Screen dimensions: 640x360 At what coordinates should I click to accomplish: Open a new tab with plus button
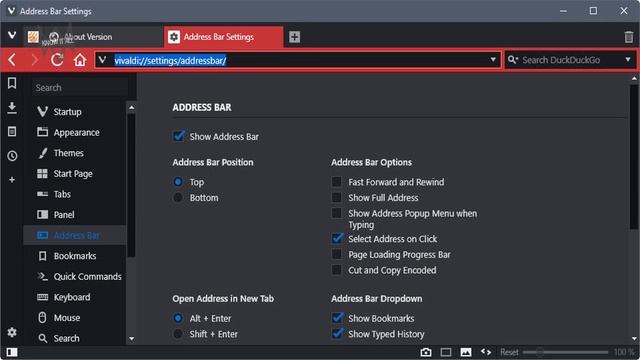(294, 37)
